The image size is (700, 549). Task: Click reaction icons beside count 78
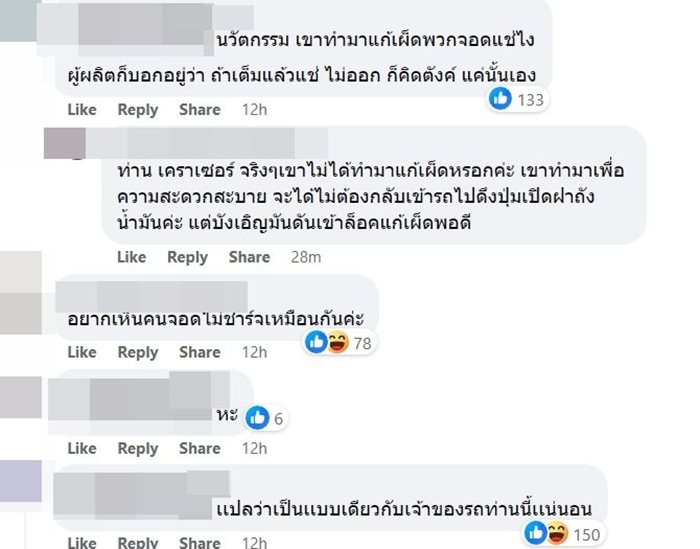point(325,343)
